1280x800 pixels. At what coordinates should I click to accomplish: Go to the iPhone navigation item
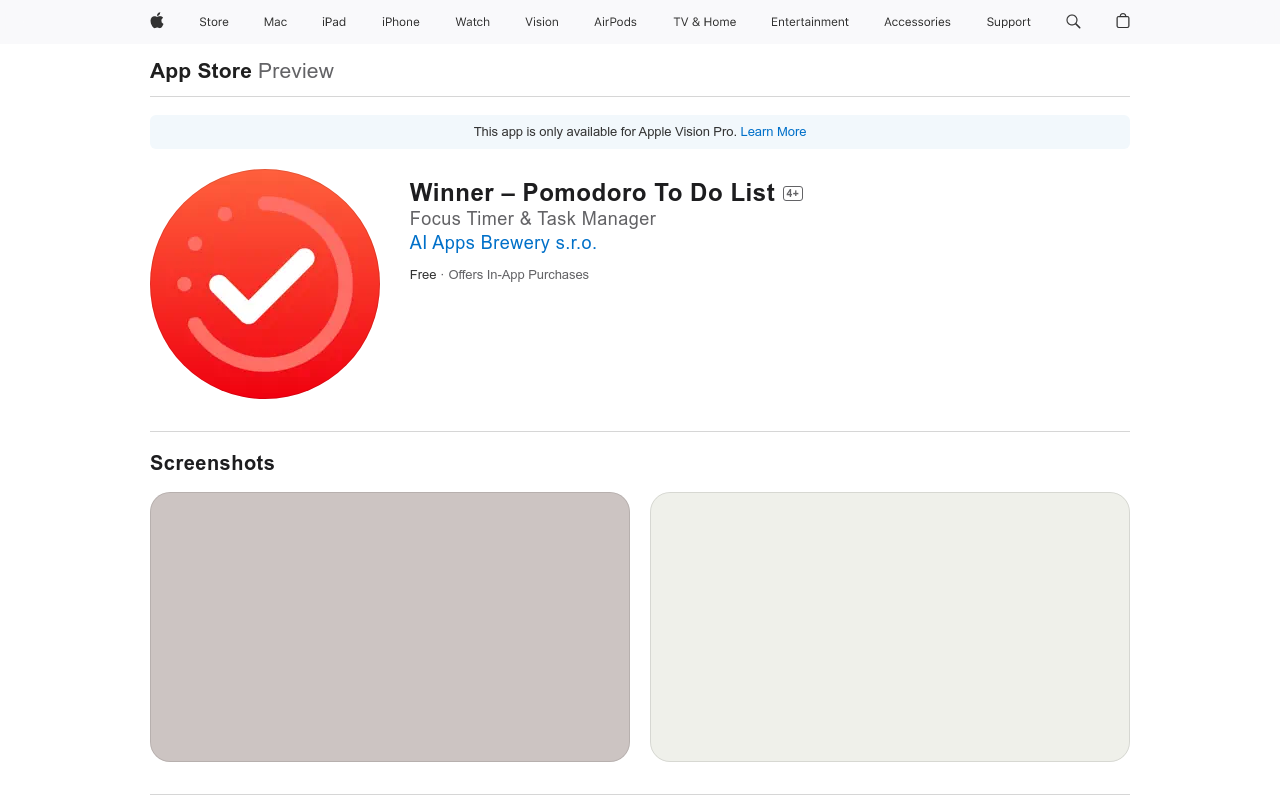pos(401,22)
